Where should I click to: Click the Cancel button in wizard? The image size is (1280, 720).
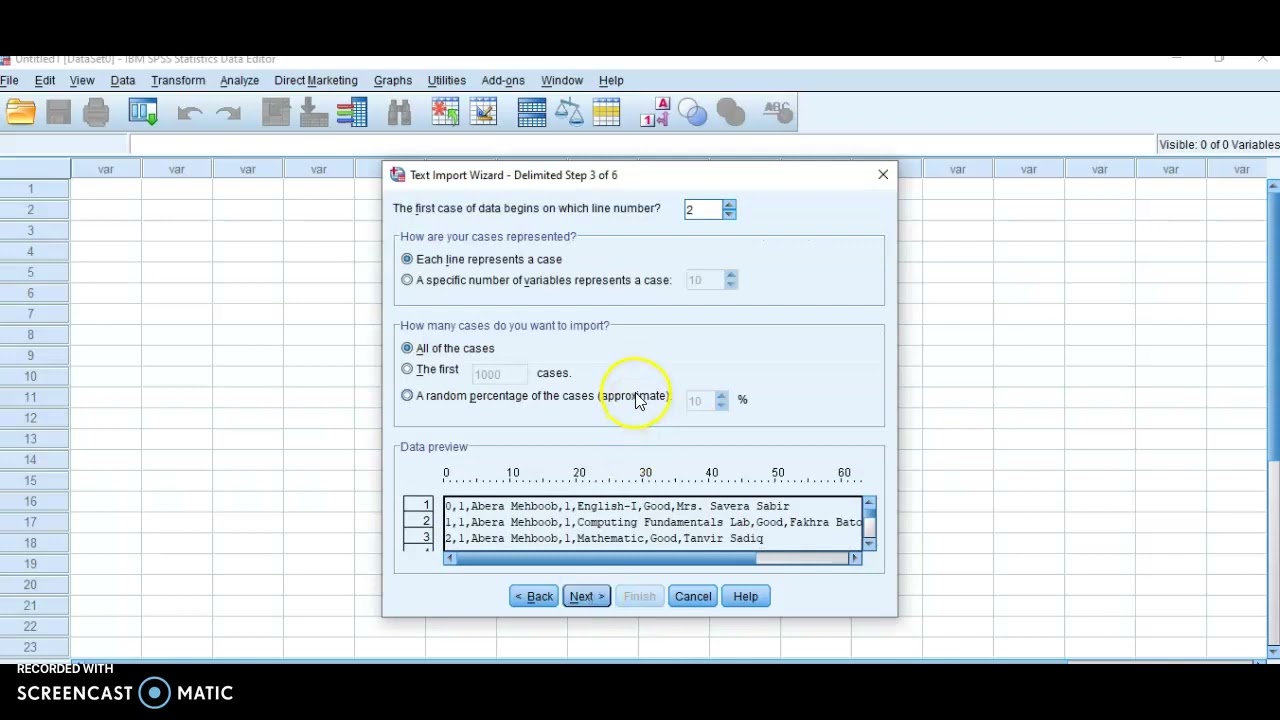pyautogui.click(x=693, y=596)
